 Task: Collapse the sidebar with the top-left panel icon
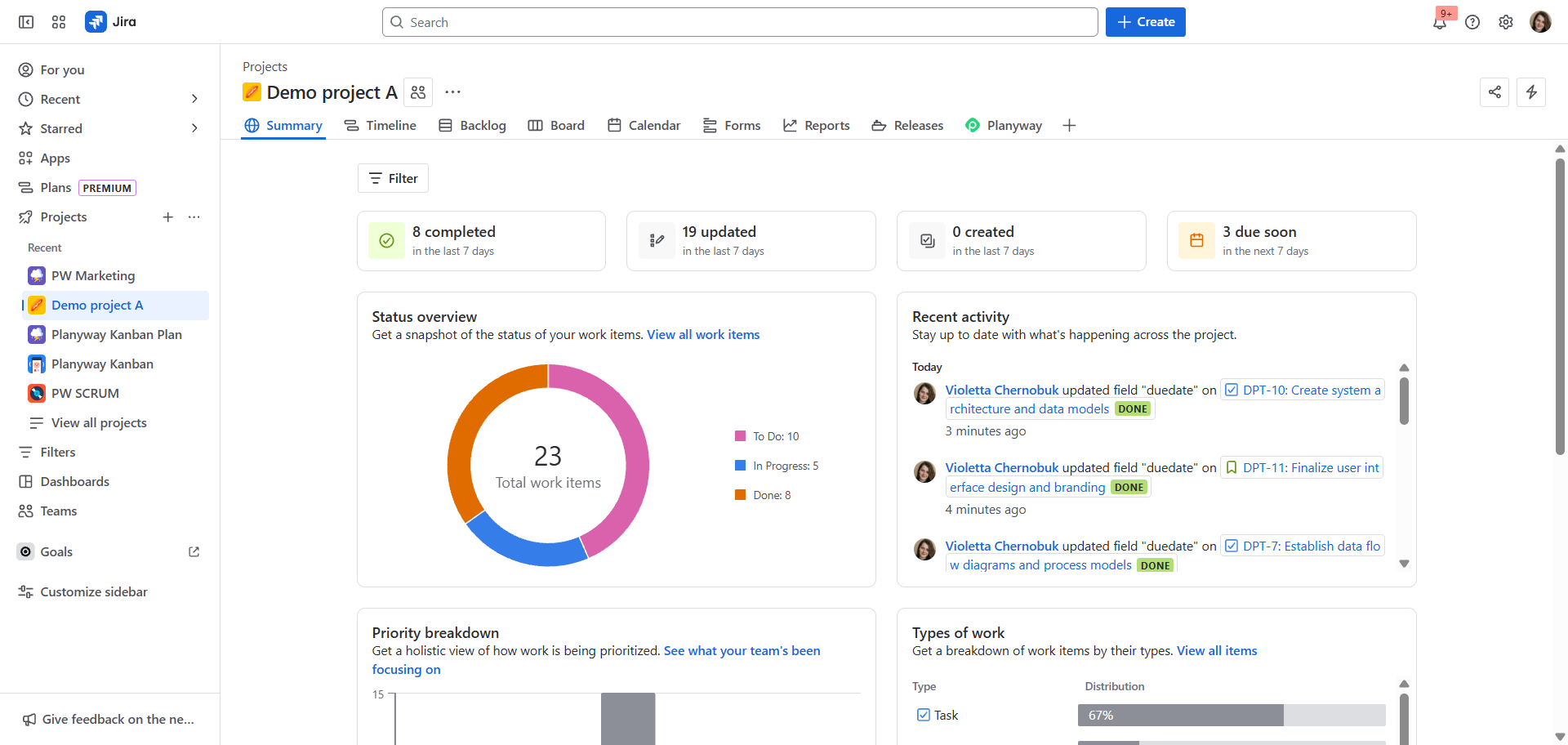point(26,22)
